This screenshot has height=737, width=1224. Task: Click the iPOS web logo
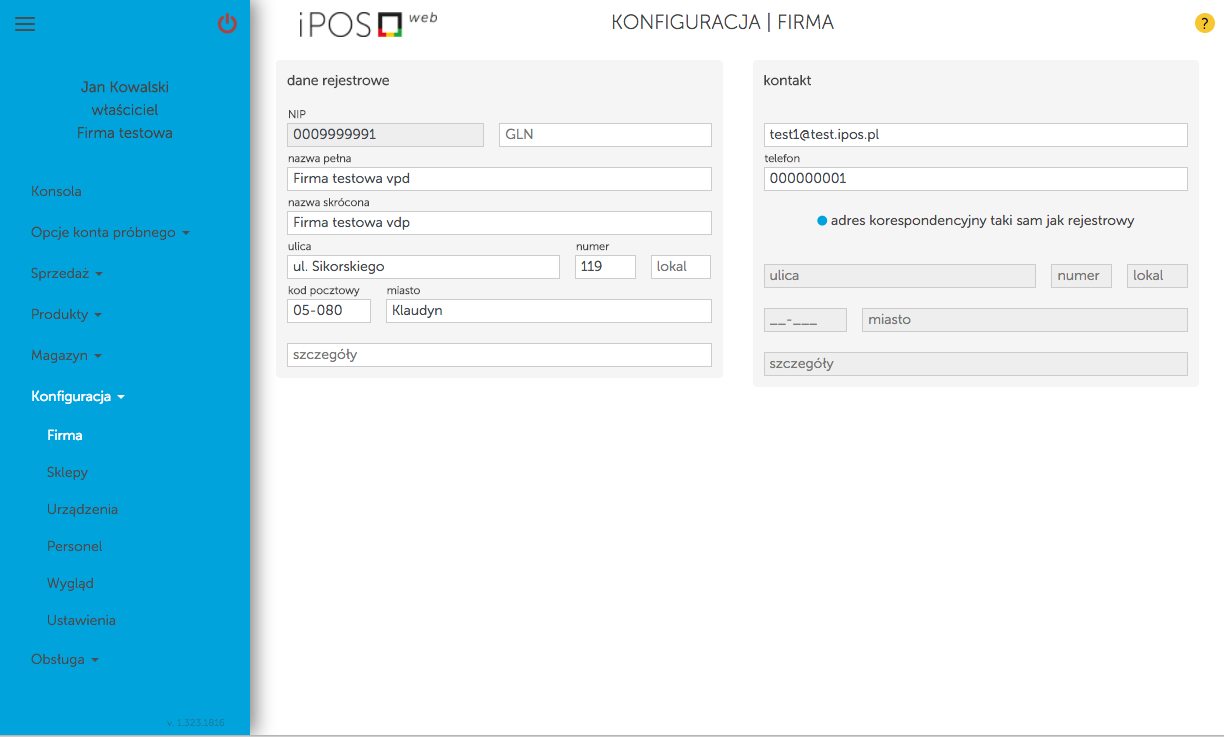click(x=366, y=22)
